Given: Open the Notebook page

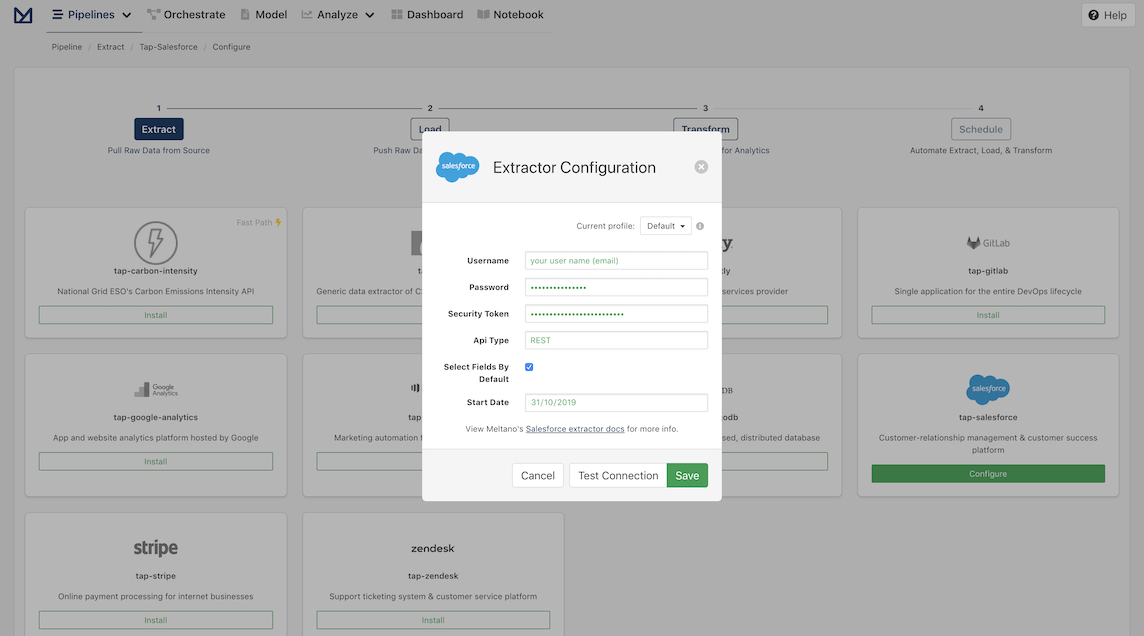Looking at the screenshot, I should coord(510,15).
